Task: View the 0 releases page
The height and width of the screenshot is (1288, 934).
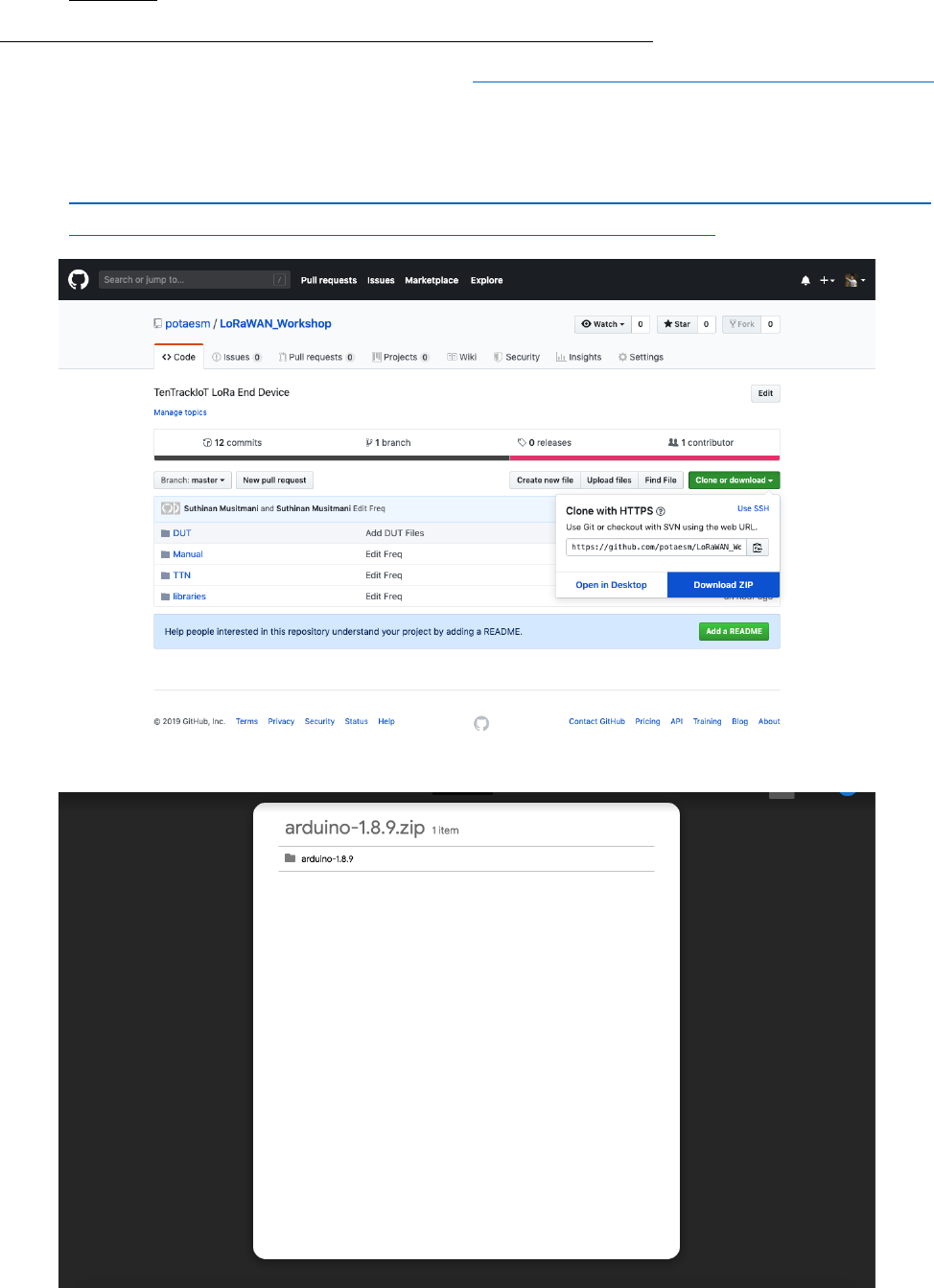Action: tap(545, 443)
